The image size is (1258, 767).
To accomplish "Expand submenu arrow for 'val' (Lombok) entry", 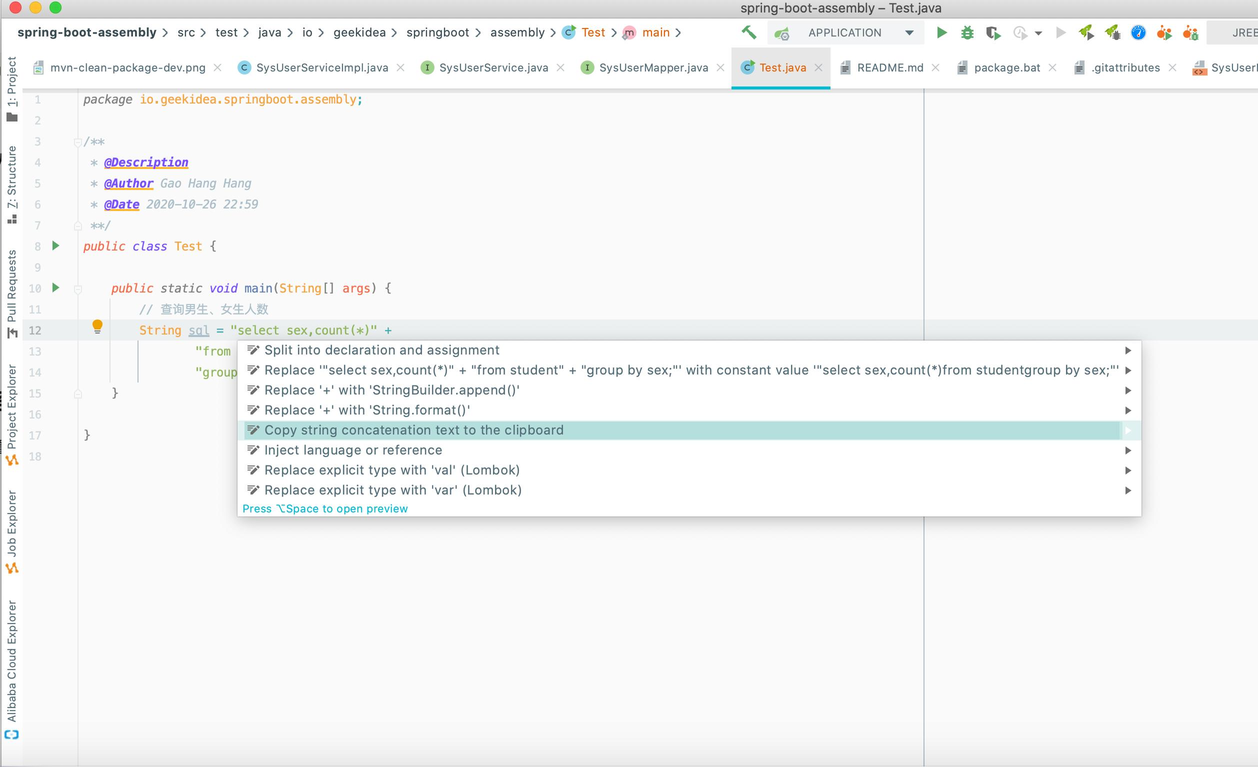I will coord(1128,470).
